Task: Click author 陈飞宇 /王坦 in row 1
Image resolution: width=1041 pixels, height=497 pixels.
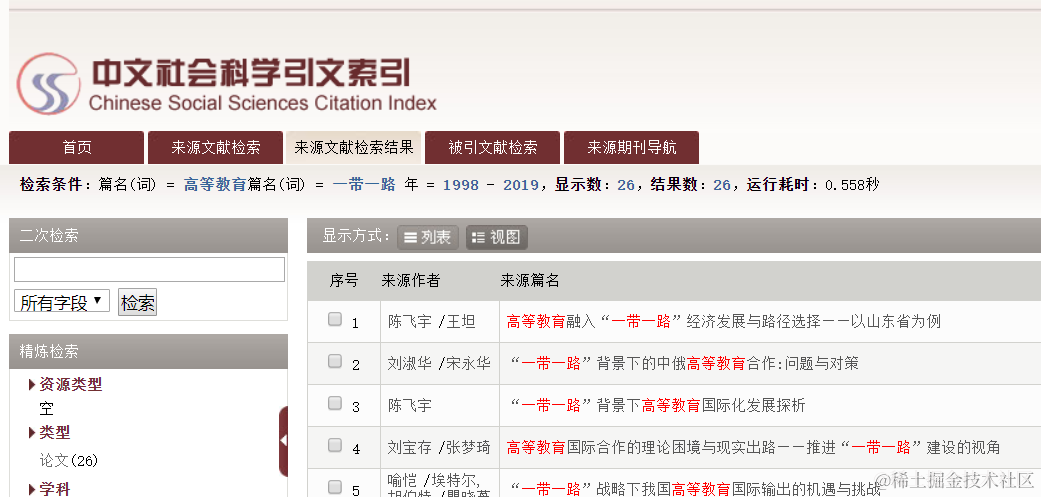Action: [x=432, y=322]
